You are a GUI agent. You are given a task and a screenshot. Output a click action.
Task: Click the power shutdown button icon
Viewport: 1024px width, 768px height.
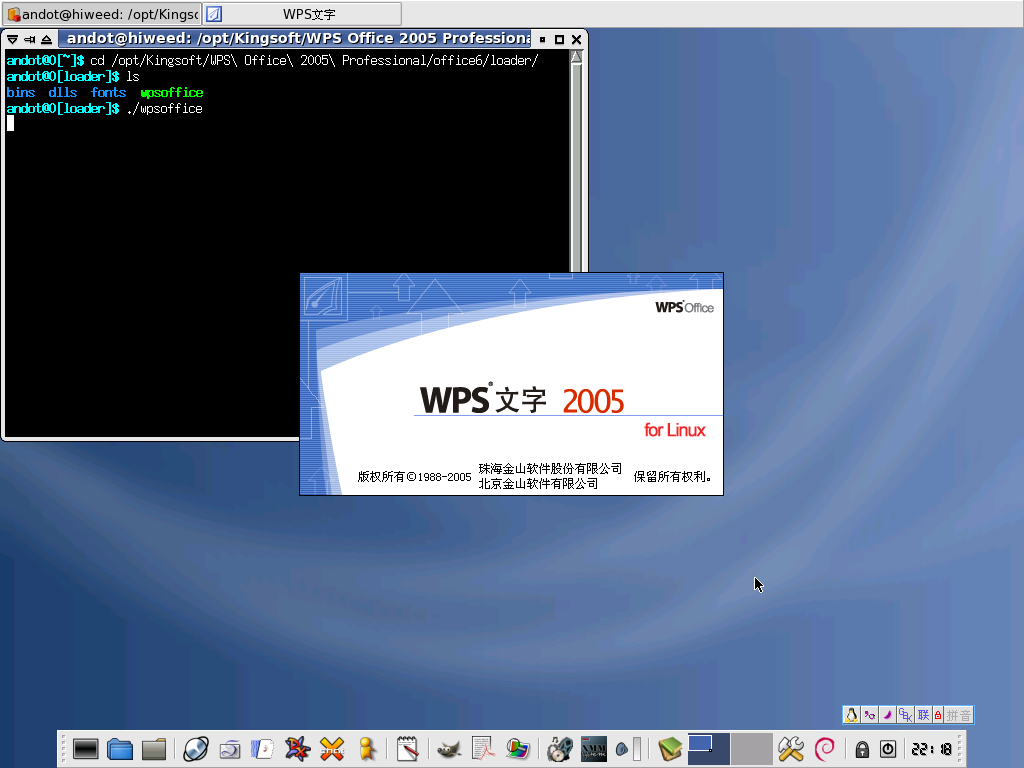pos(888,749)
